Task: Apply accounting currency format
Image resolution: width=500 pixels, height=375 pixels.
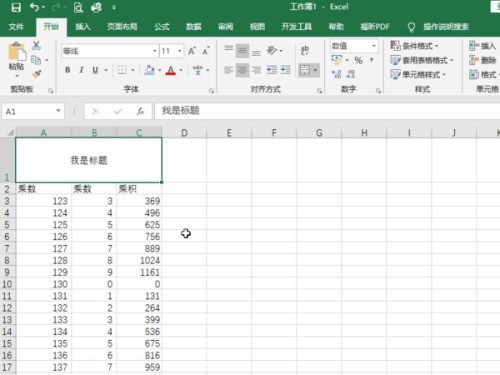Action: tap(337, 60)
